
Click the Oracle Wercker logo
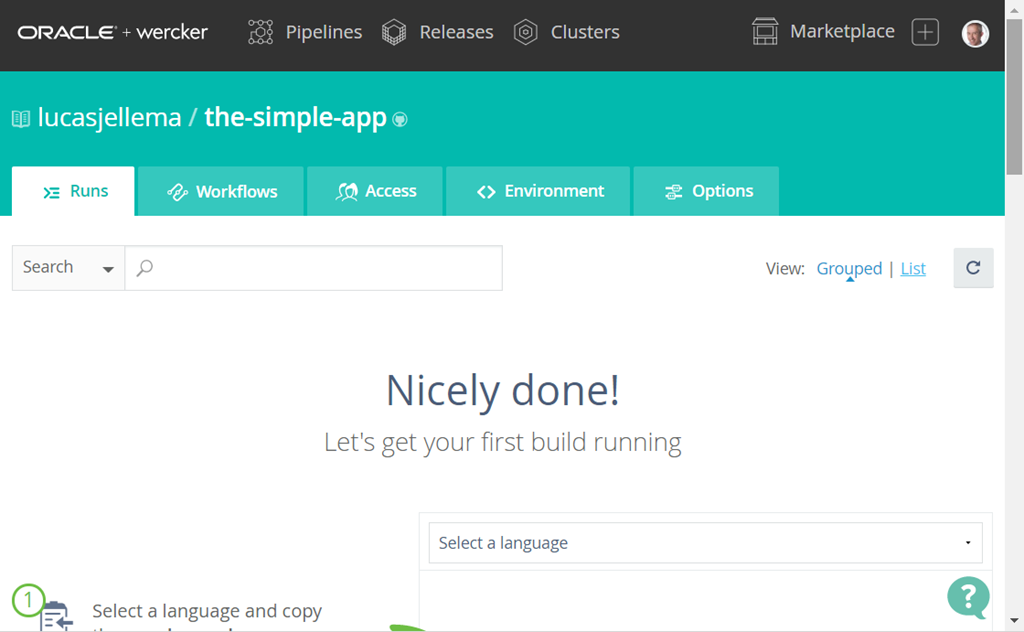(x=112, y=32)
